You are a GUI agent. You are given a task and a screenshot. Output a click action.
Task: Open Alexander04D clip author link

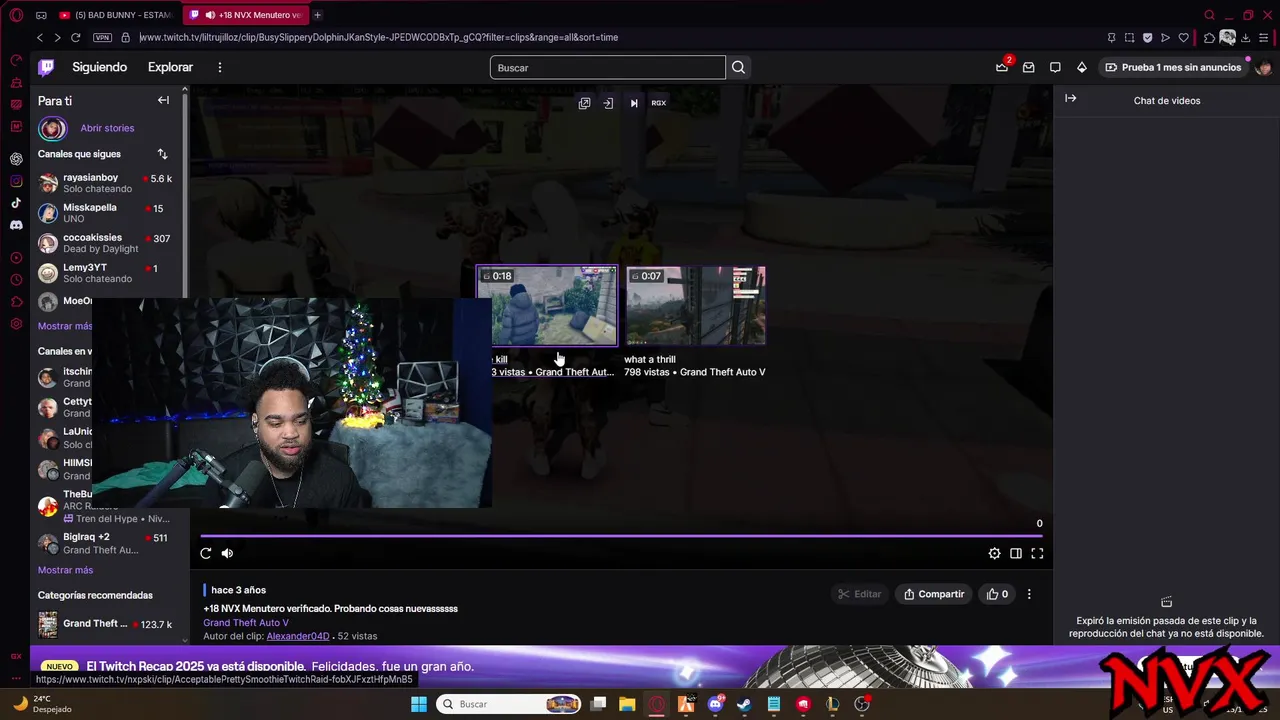point(298,636)
